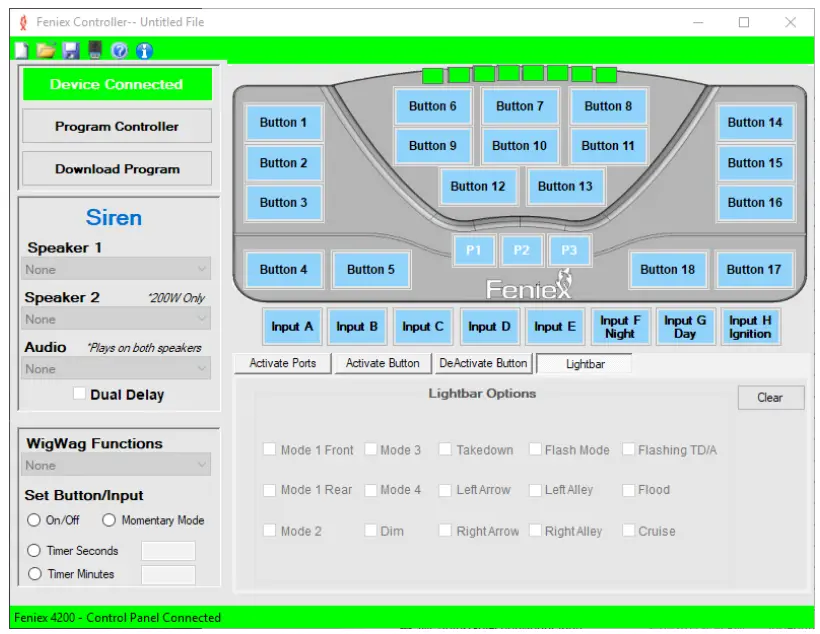Open the Info (i) toolbar icon
Image resolution: width=820 pixels, height=634 pixels.
tap(144, 50)
